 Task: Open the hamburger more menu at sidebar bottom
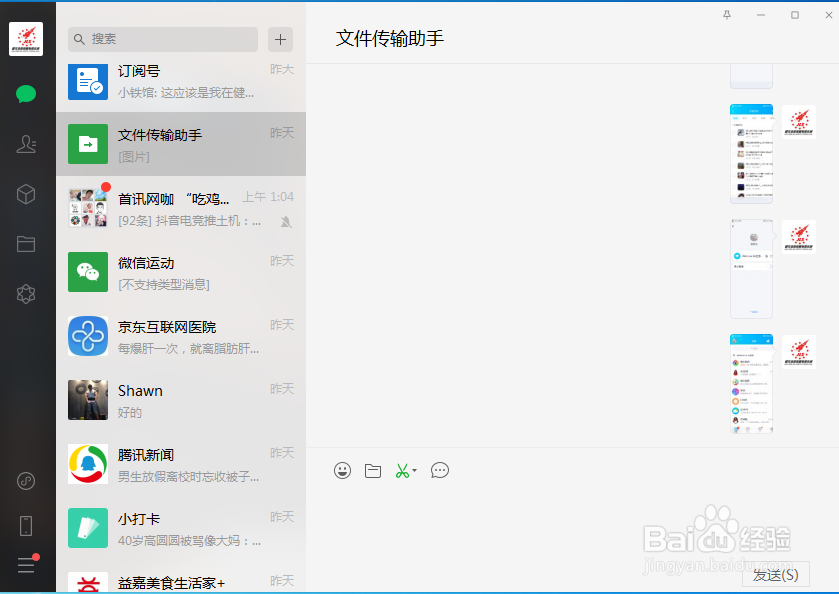(x=25, y=565)
